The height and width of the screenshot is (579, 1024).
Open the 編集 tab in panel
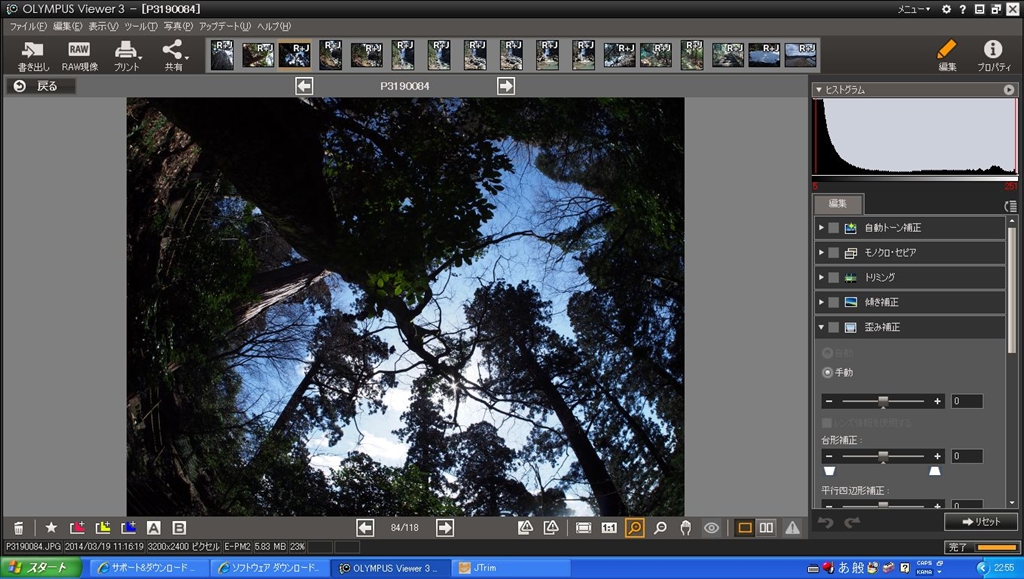pyautogui.click(x=837, y=203)
